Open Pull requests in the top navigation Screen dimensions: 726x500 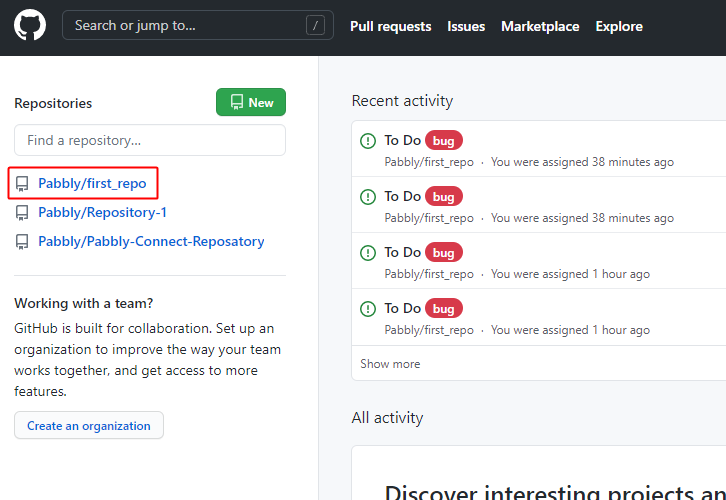(390, 26)
